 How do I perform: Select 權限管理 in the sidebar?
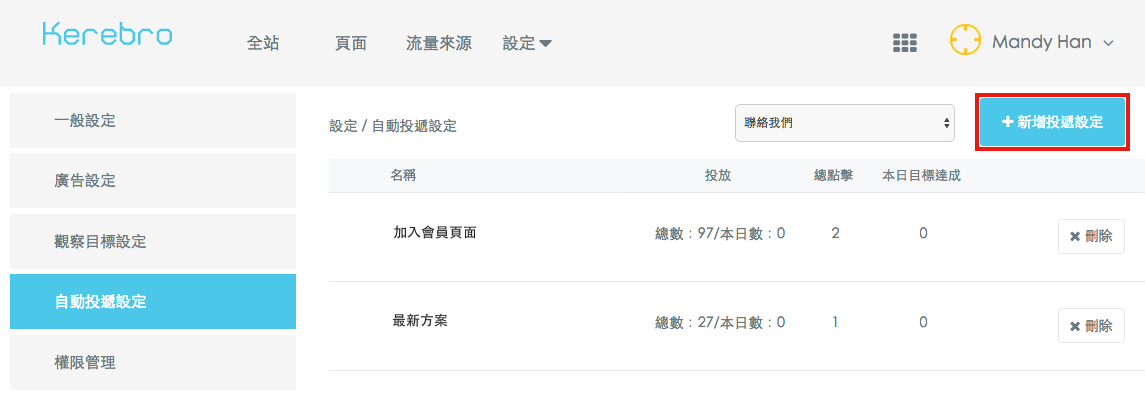(153, 362)
